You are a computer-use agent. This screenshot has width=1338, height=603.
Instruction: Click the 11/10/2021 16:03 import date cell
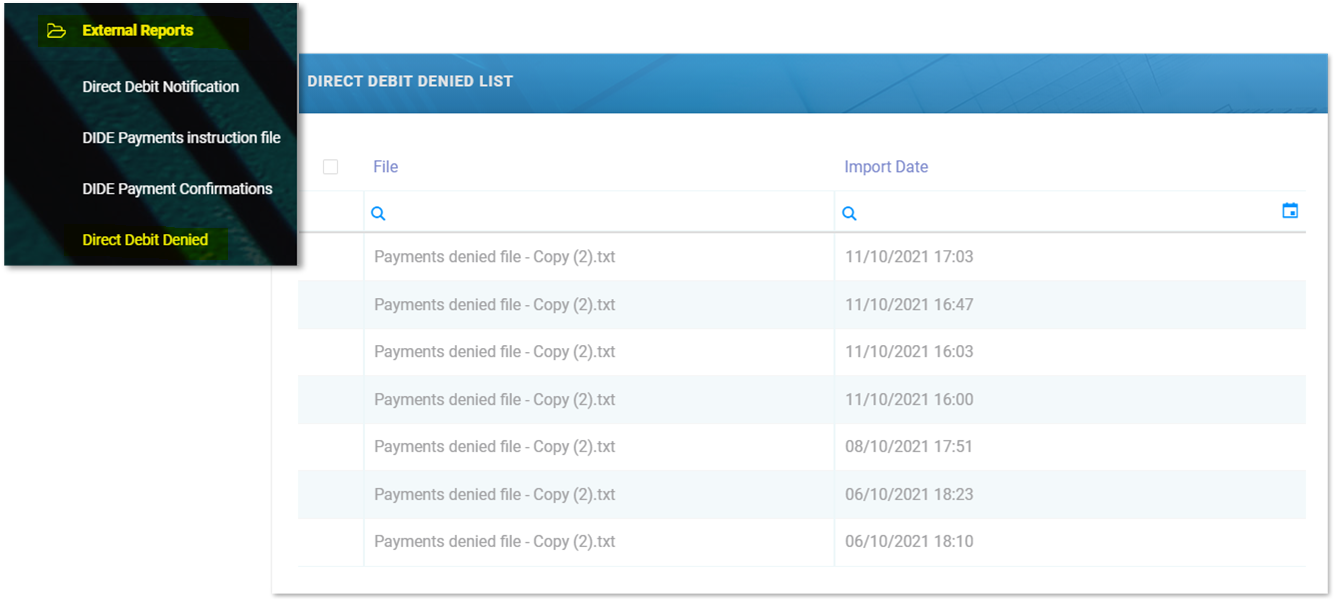pos(908,352)
